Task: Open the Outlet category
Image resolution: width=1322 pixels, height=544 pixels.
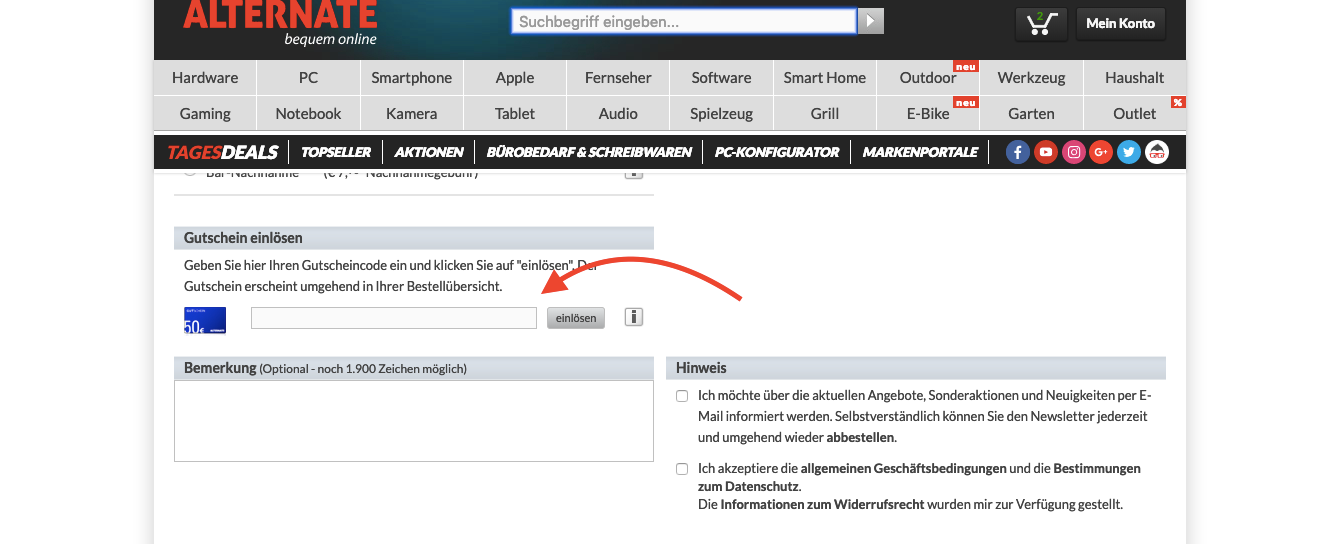Action: (1135, 113)
